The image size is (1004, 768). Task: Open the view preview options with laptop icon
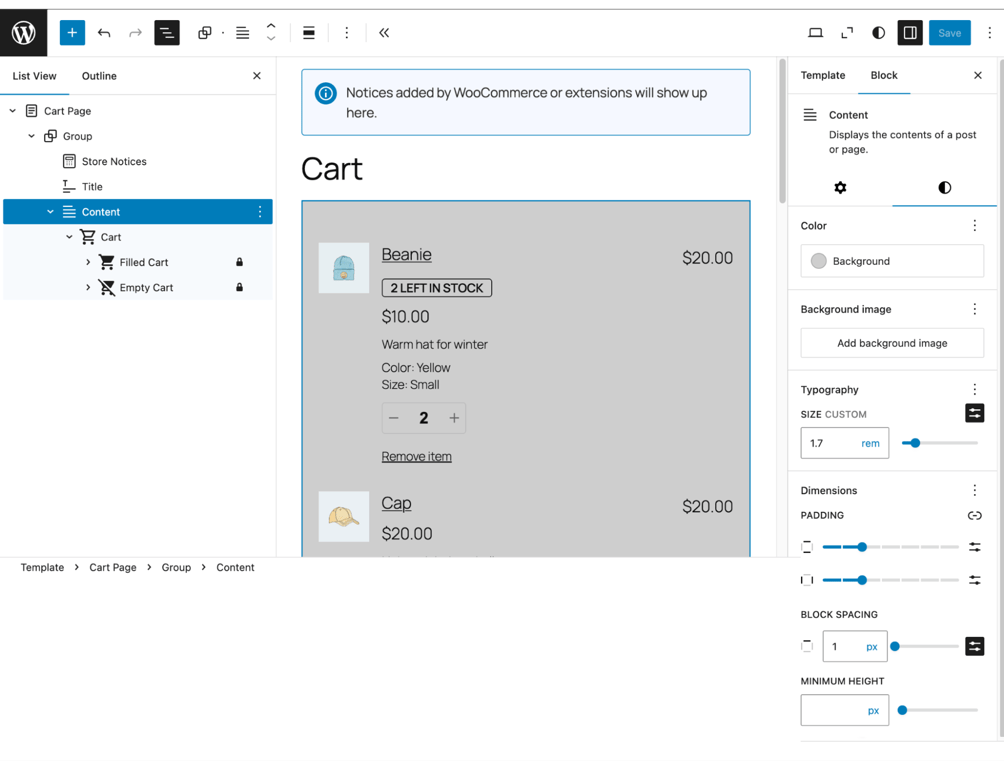coord(815,32)
